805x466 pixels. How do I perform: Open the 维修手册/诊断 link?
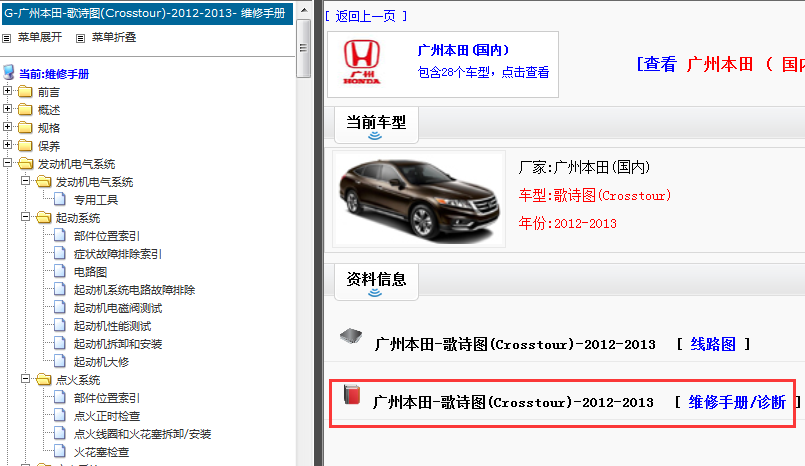tap(737, 402)
